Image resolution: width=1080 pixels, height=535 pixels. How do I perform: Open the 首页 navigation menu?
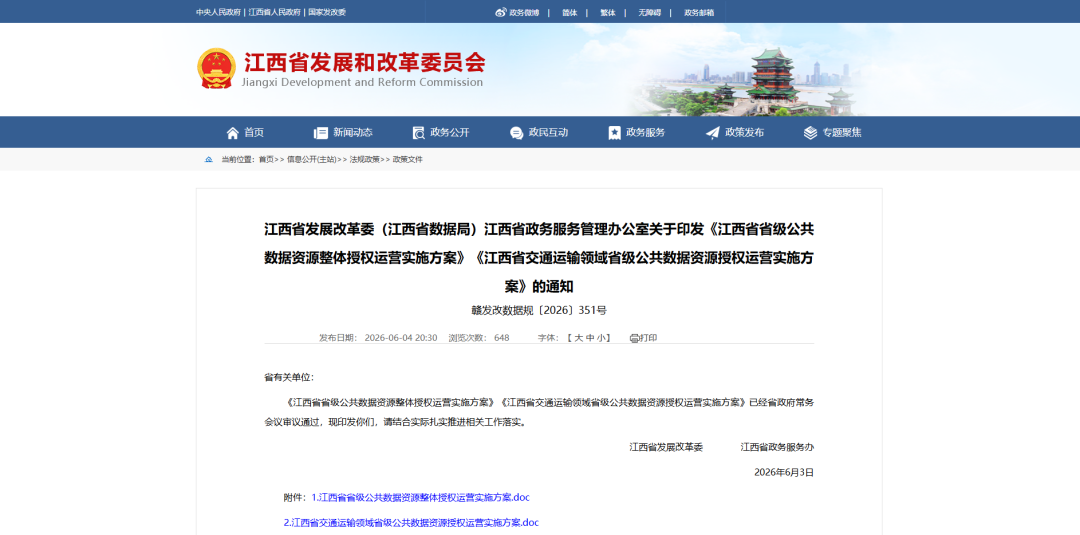(245, 133)
